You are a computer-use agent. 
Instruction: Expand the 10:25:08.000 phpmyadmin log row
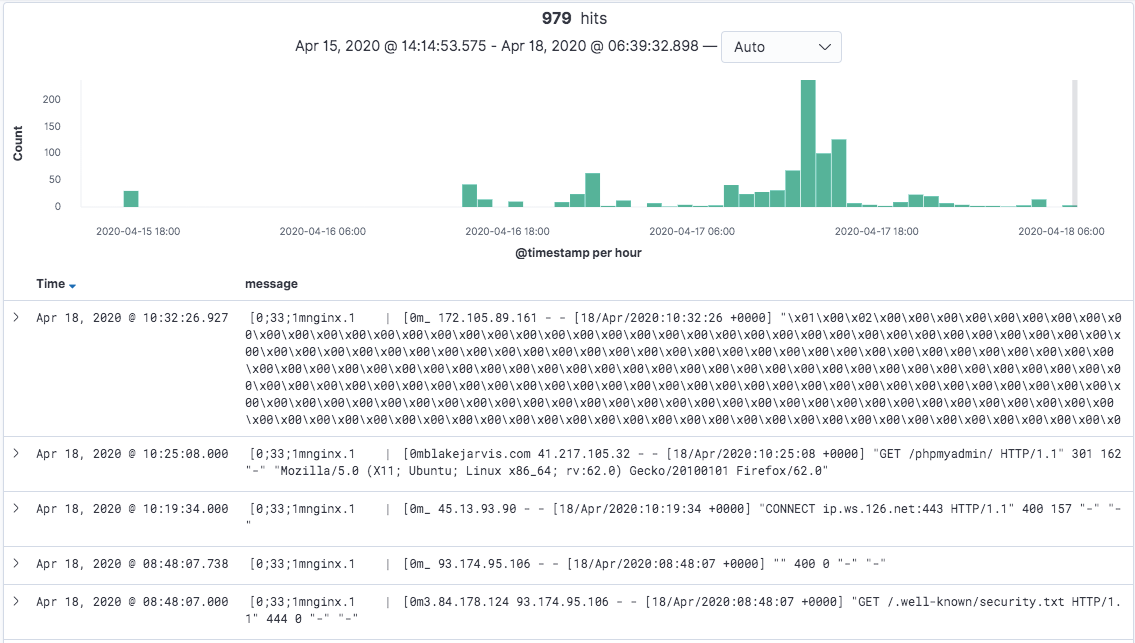coord(16,453)
